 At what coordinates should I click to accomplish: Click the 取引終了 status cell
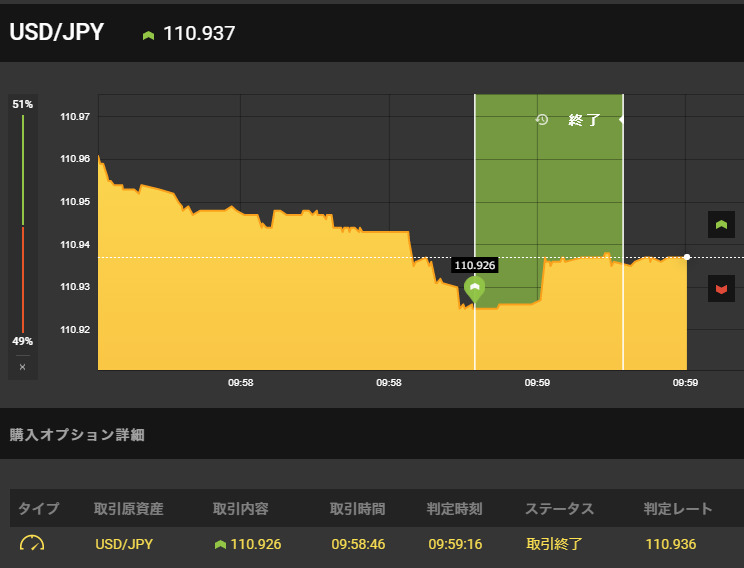click(x=554, y=544)
